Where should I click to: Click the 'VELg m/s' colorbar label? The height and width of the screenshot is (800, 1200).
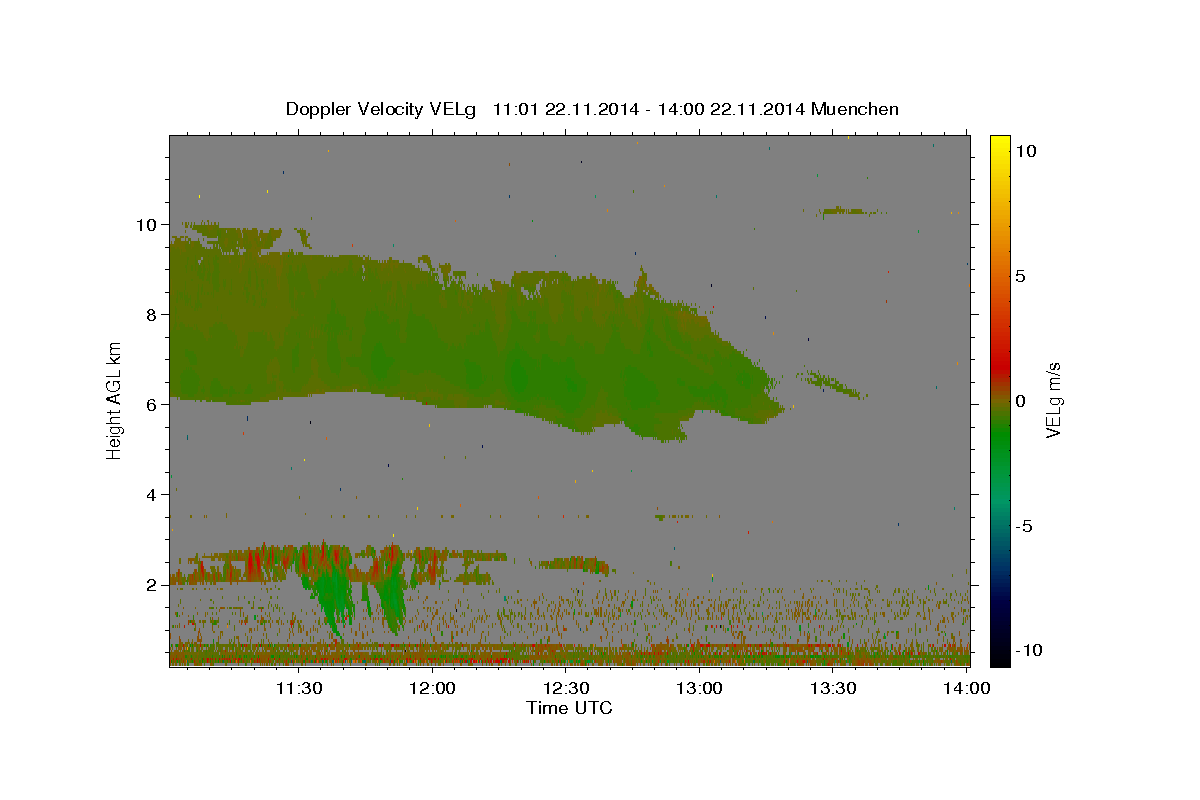pos(1053,400)
